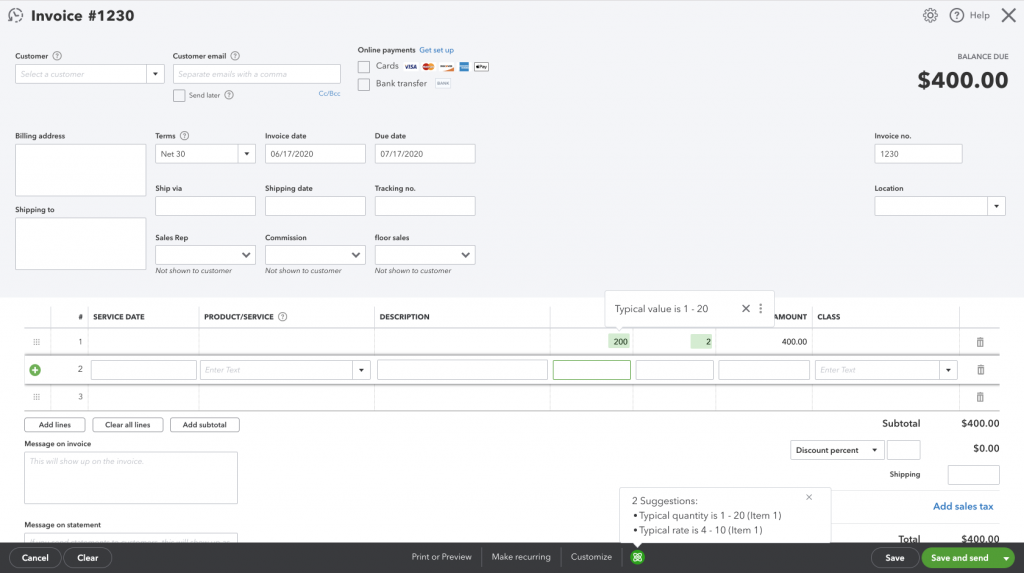Image resolution: width=1024 pixels, height=573 pixels.
Task: Click the Apple Pay icon
Action: coord(481,67)
